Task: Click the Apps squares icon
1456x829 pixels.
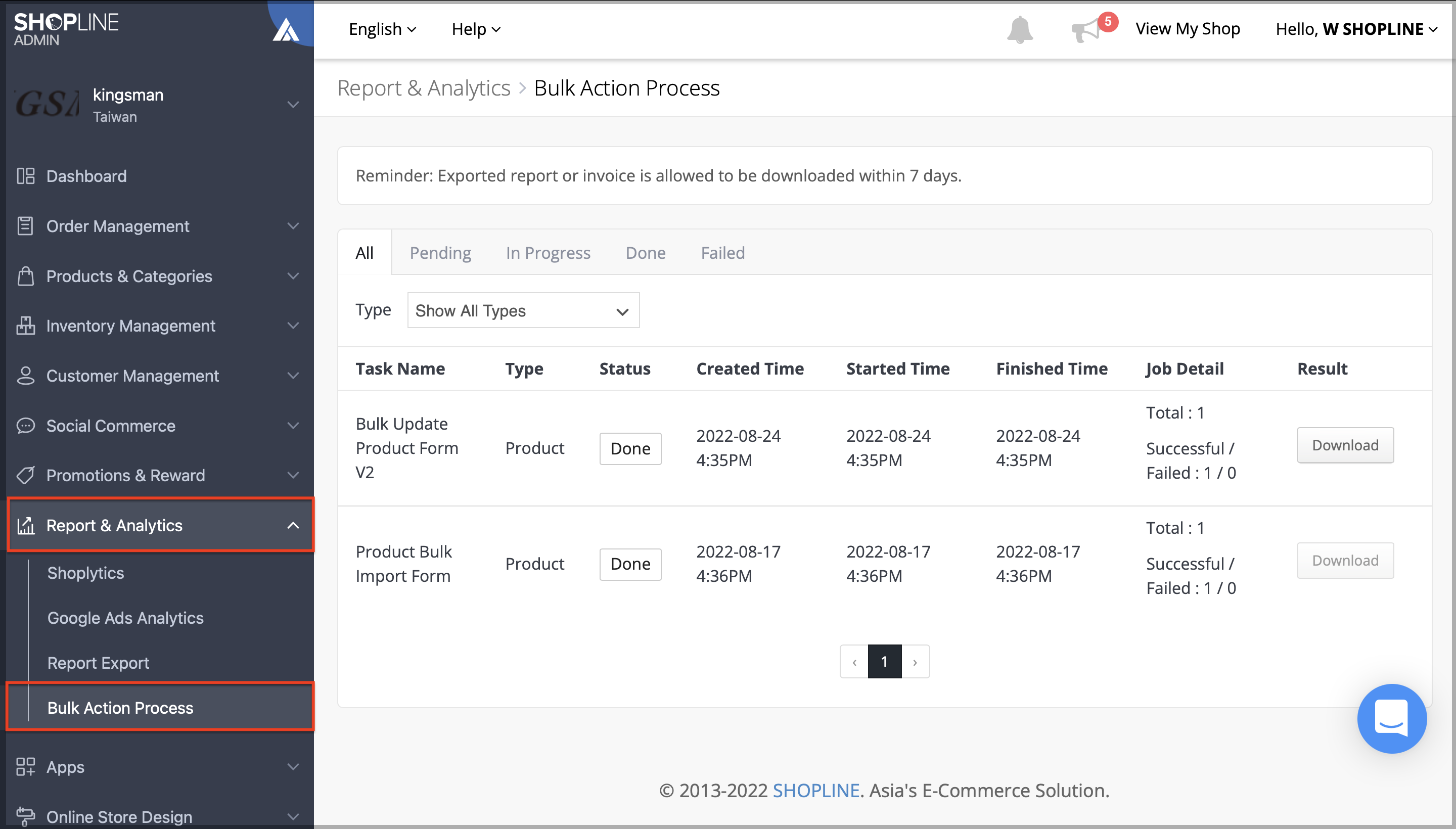Action: click(x=26, y=767)
